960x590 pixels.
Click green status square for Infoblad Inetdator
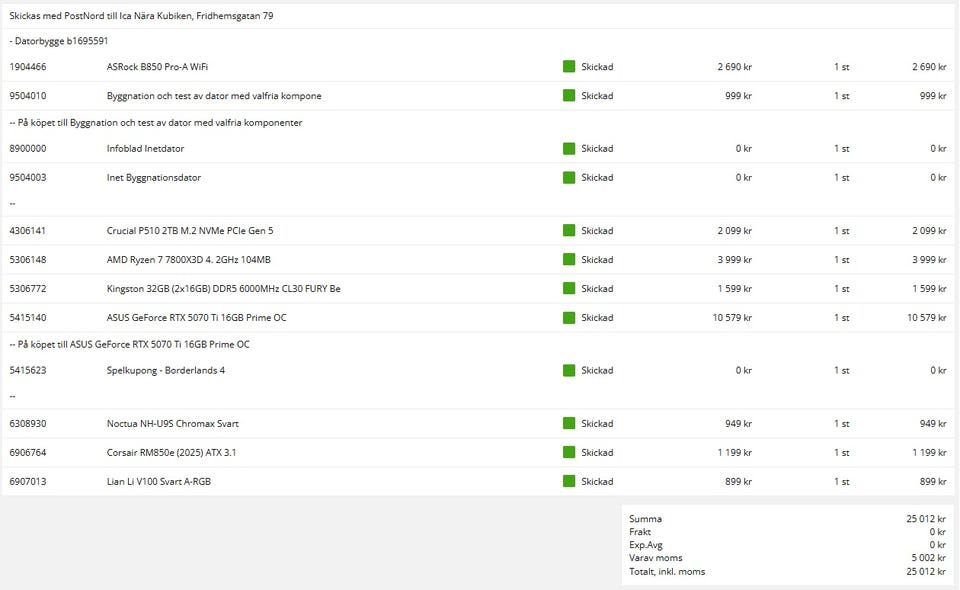pyautogui.click(x=569, y=148)
